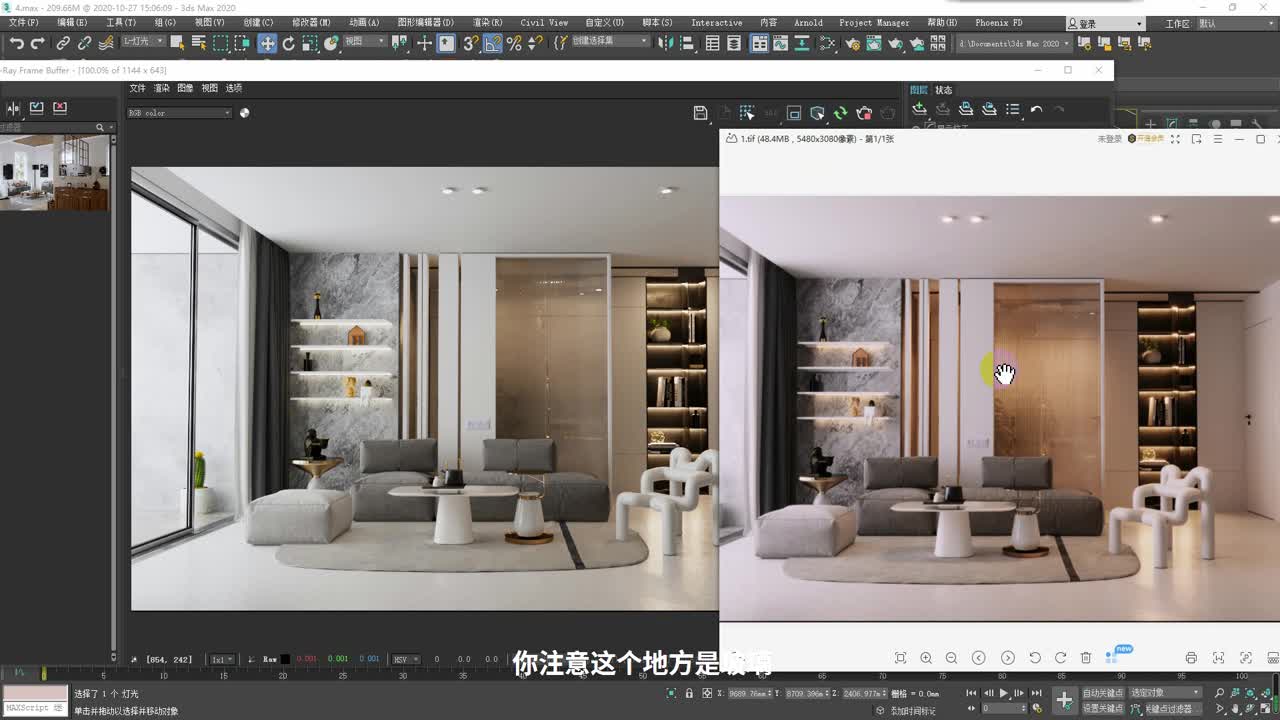1280x720 pixels.
Task: Delete the image via the trash icon
Action: 1086,658
